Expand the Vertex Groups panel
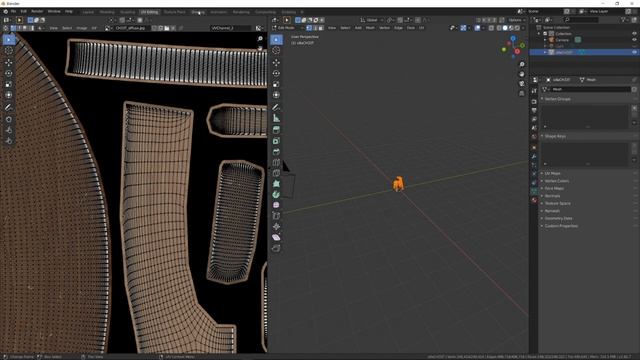640x360 pixels. click(x=557, y=99)
